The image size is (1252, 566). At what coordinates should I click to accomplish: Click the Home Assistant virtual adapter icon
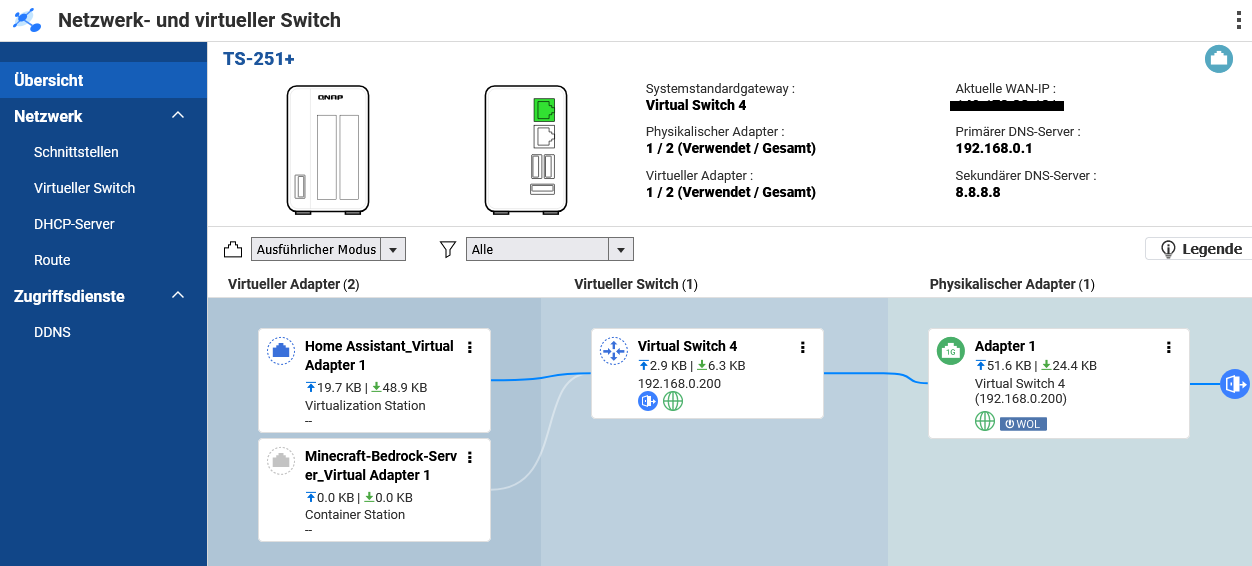282,351
